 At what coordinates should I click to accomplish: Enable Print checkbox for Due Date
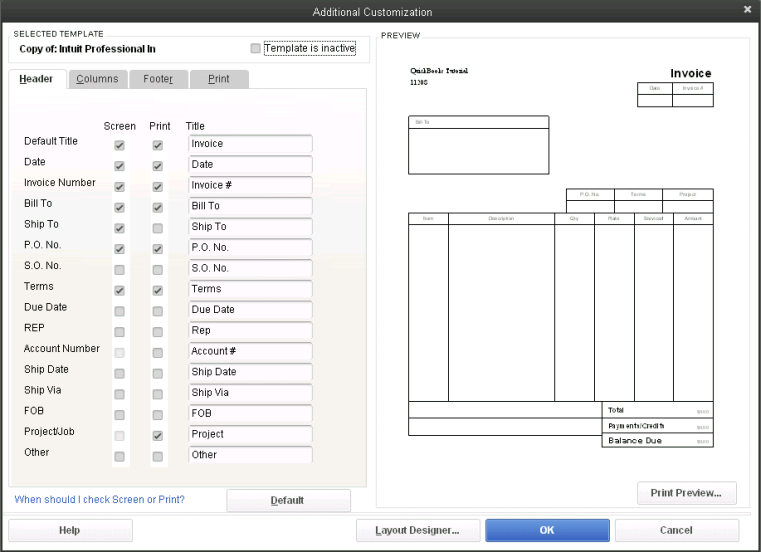point(157,311)
